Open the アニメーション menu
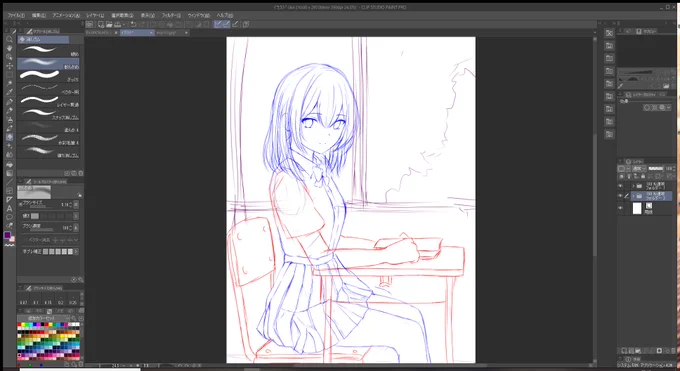Image resolution: width=680 pixels, height=371 pixels. [x=66, y=15]
